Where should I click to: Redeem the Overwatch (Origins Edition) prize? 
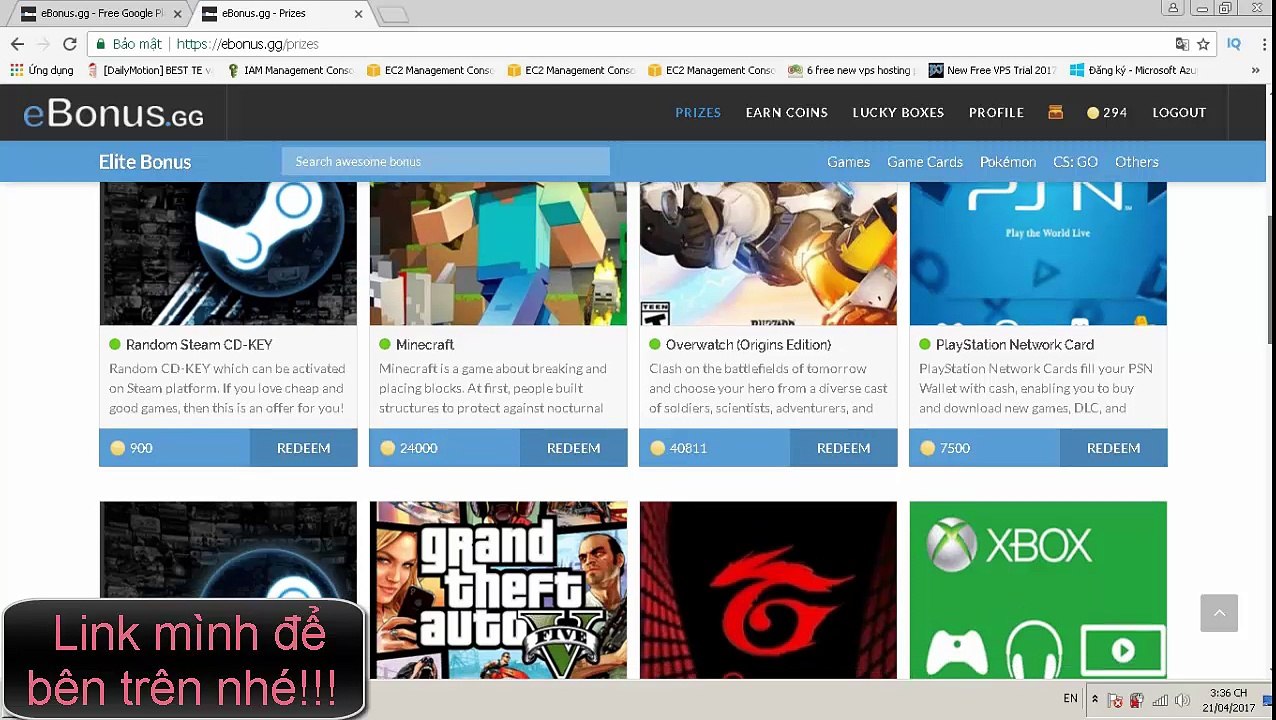point(843,448)
